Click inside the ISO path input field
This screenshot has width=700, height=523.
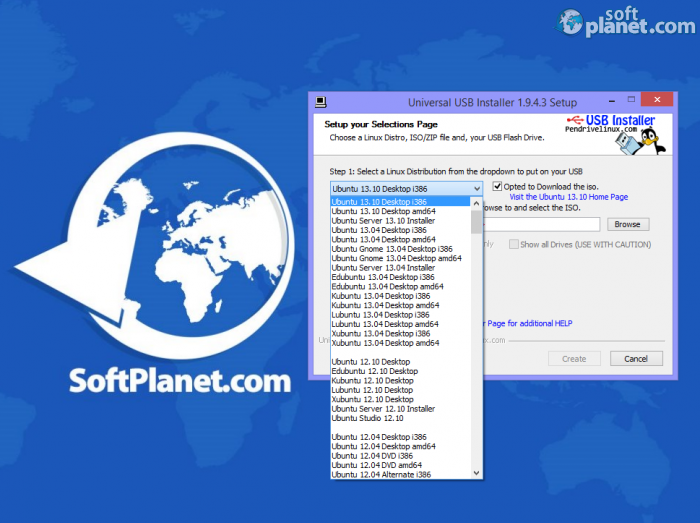(x=542, y=224)
